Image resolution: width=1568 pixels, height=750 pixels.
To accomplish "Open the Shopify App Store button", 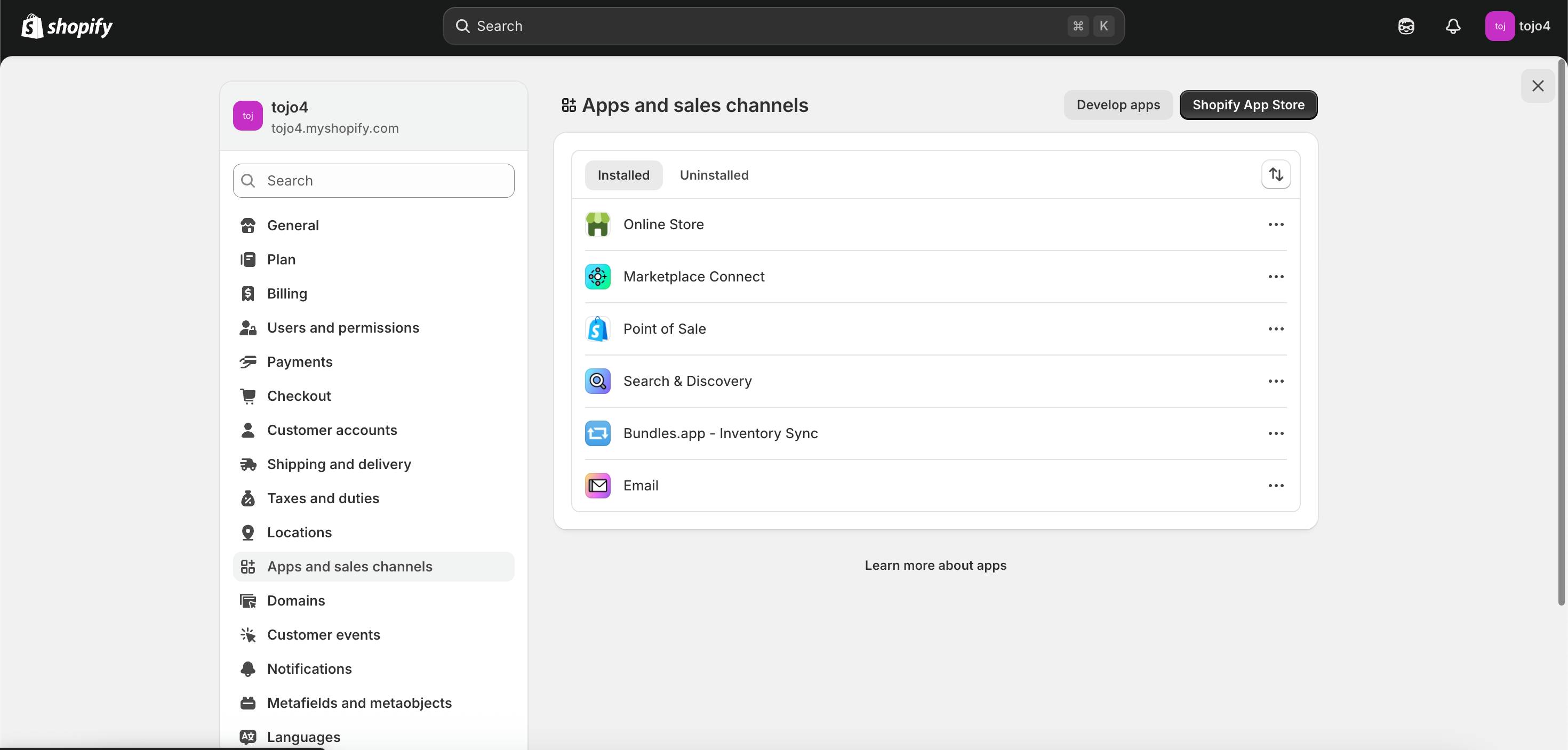I will click(1248, 104).
